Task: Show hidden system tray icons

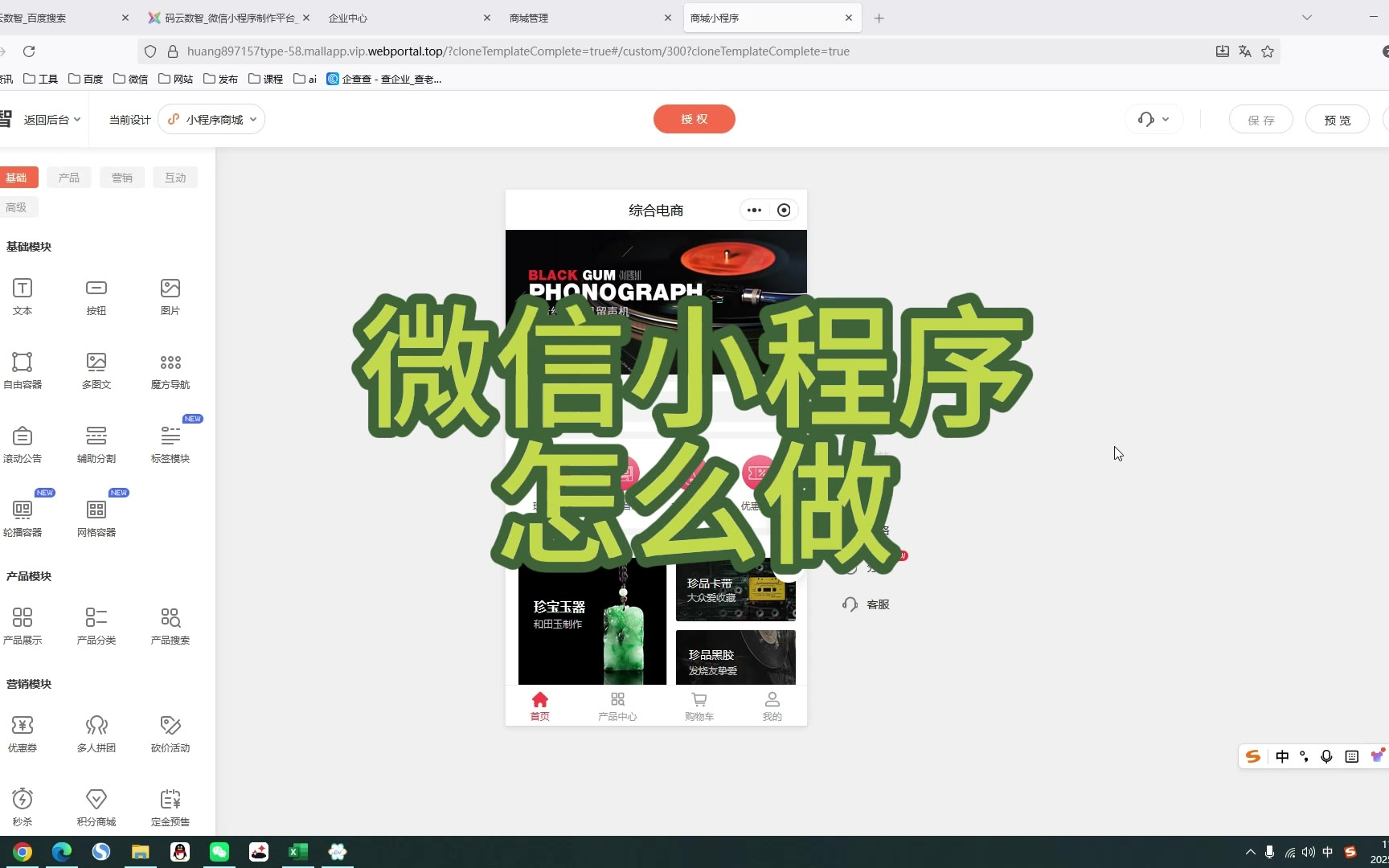Action: (1250, 852)
